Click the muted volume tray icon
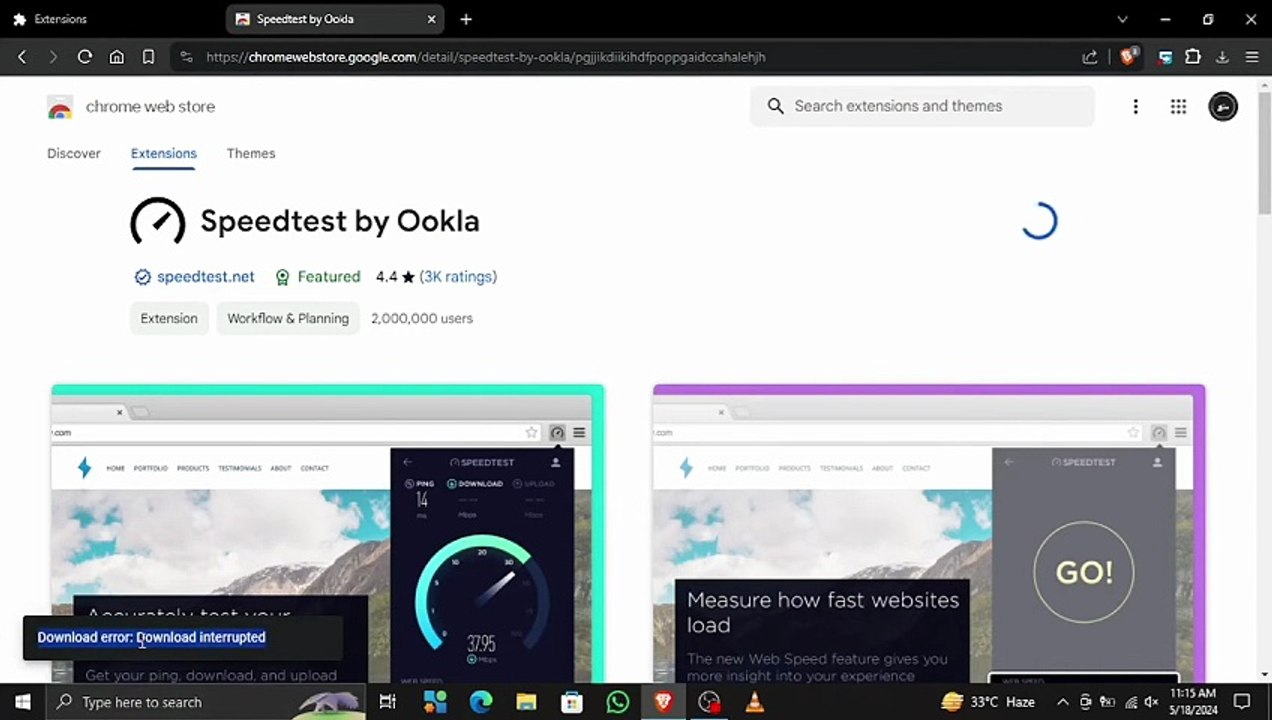This screenshot has width=1272, height=720. click(x=1152, y=702)
